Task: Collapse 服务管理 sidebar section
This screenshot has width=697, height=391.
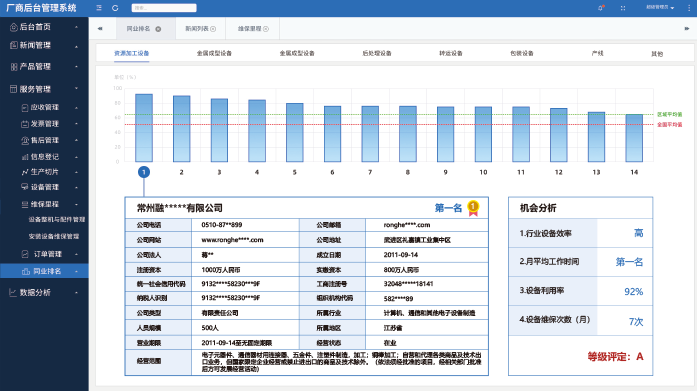Action: tap(44, 89)
